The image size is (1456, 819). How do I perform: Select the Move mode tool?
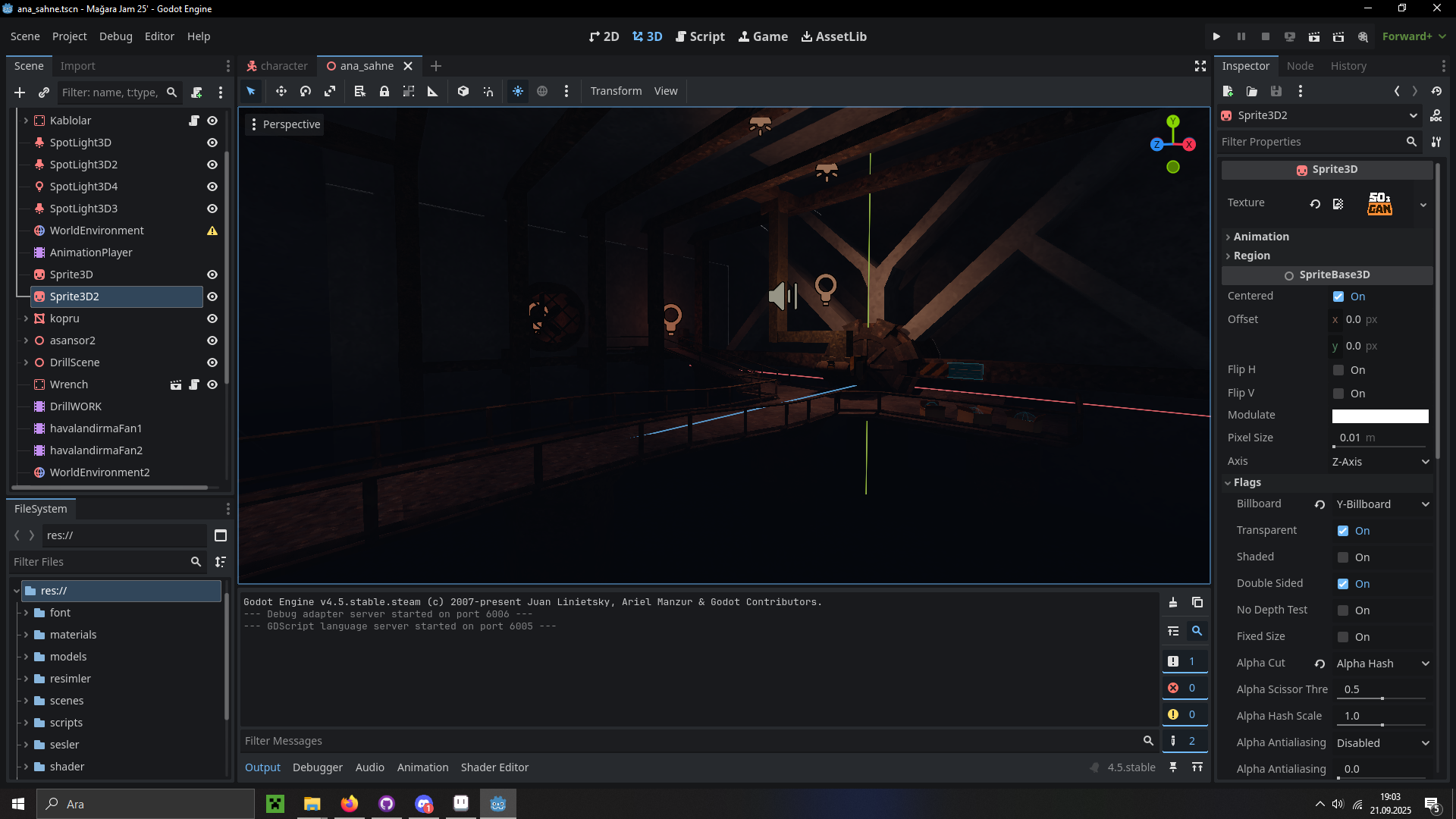pos(281,91)
